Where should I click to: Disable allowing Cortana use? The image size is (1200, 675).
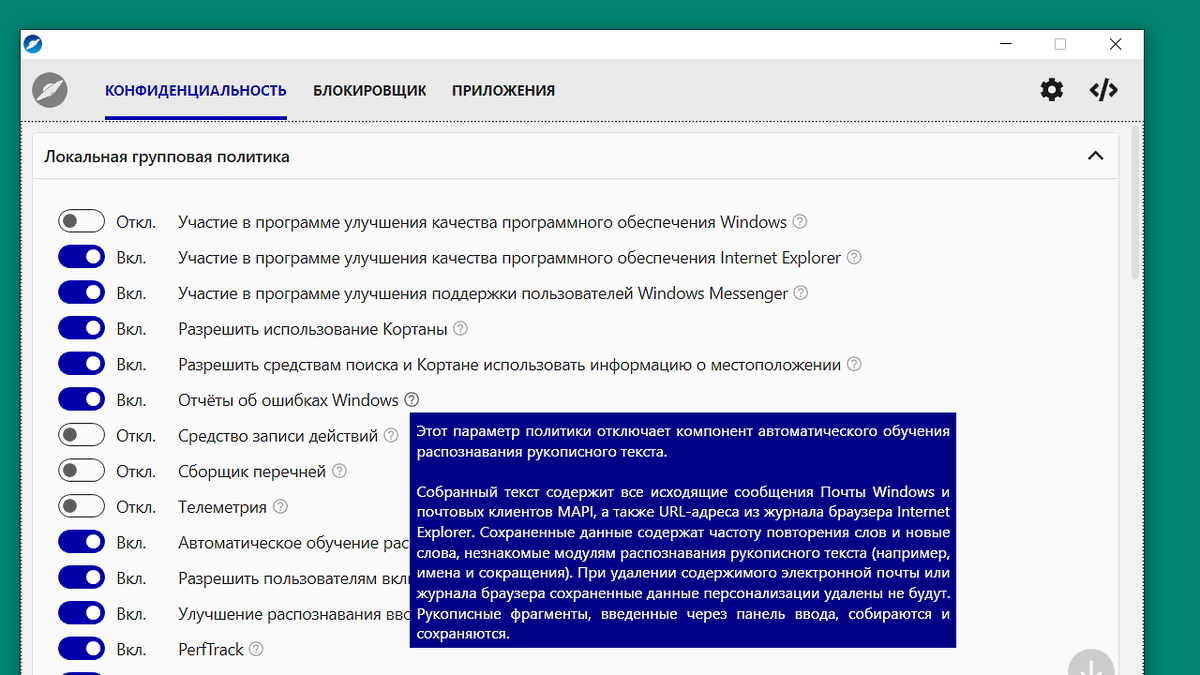[x=82, y=329]
